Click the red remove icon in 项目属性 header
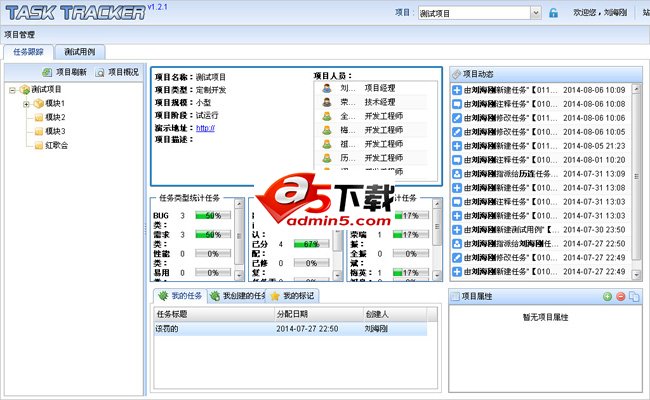The width and height of the screenshot is (650, 400). [621, 296]
